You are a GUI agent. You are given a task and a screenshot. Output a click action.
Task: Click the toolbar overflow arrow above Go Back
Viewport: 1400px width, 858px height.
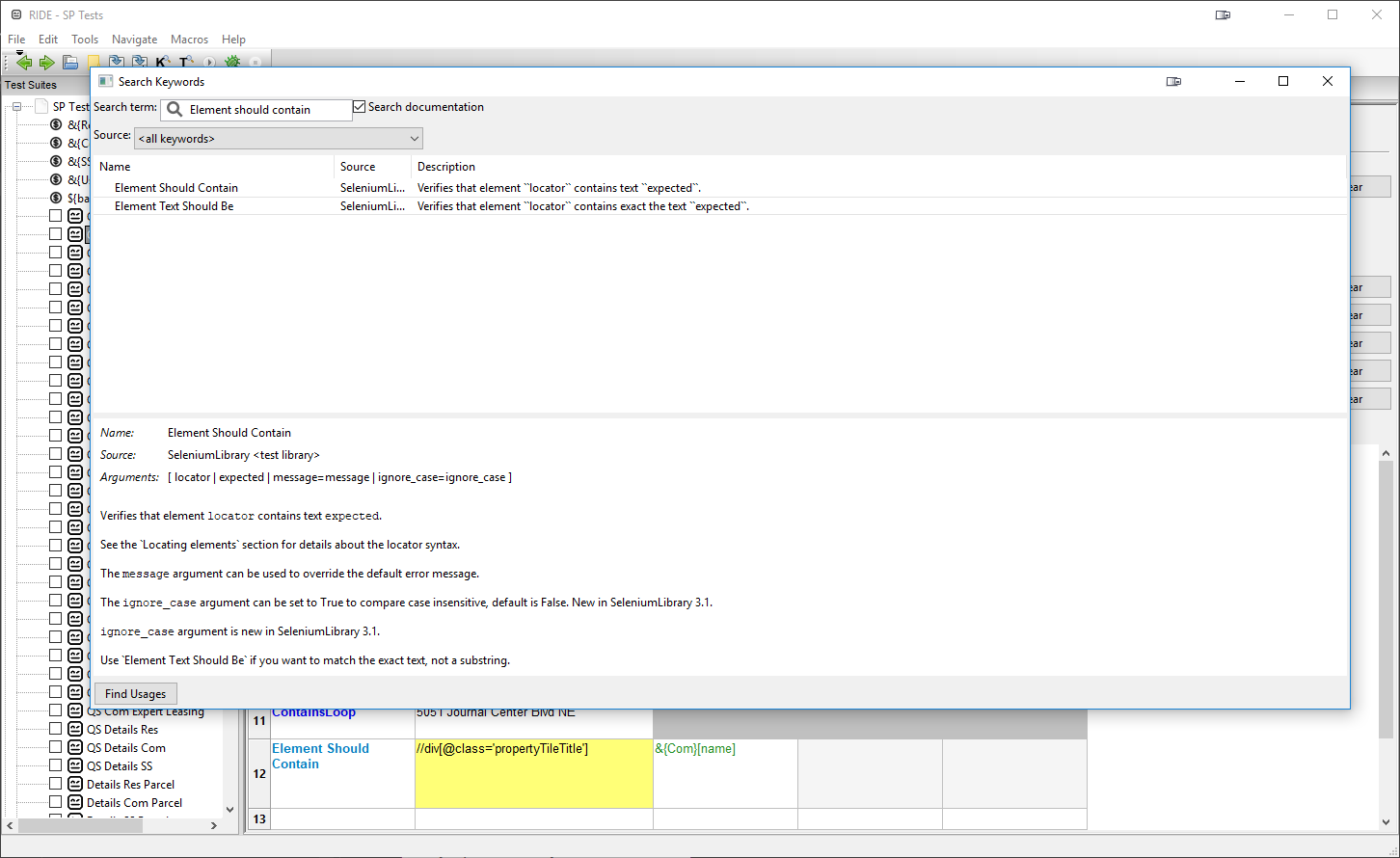pyautogui.click(x=19, y=53)
